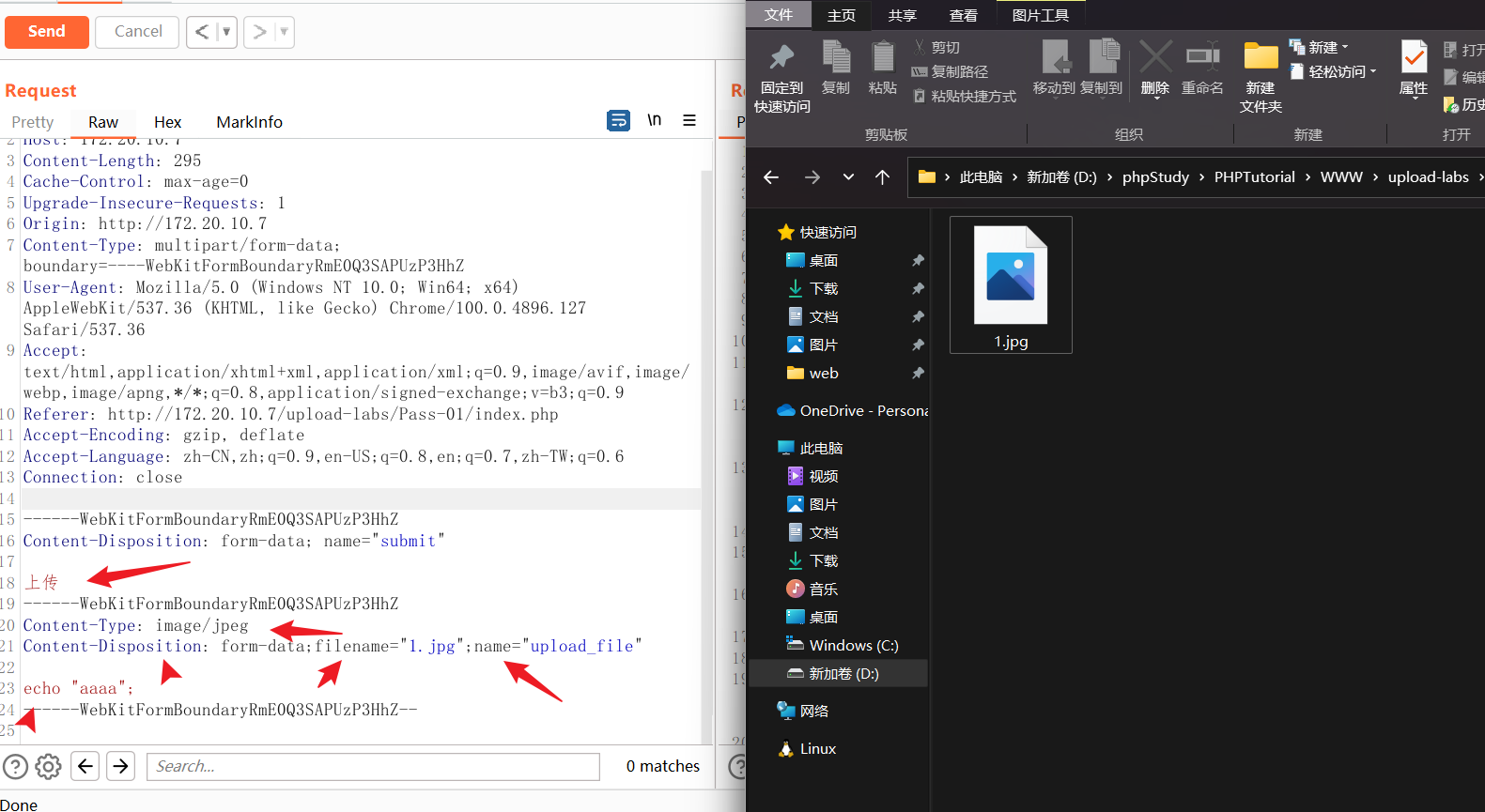Open the 主页 ribbon tab in Explorer
Viewport: 1485px width, 812px height.
(842, 16)
